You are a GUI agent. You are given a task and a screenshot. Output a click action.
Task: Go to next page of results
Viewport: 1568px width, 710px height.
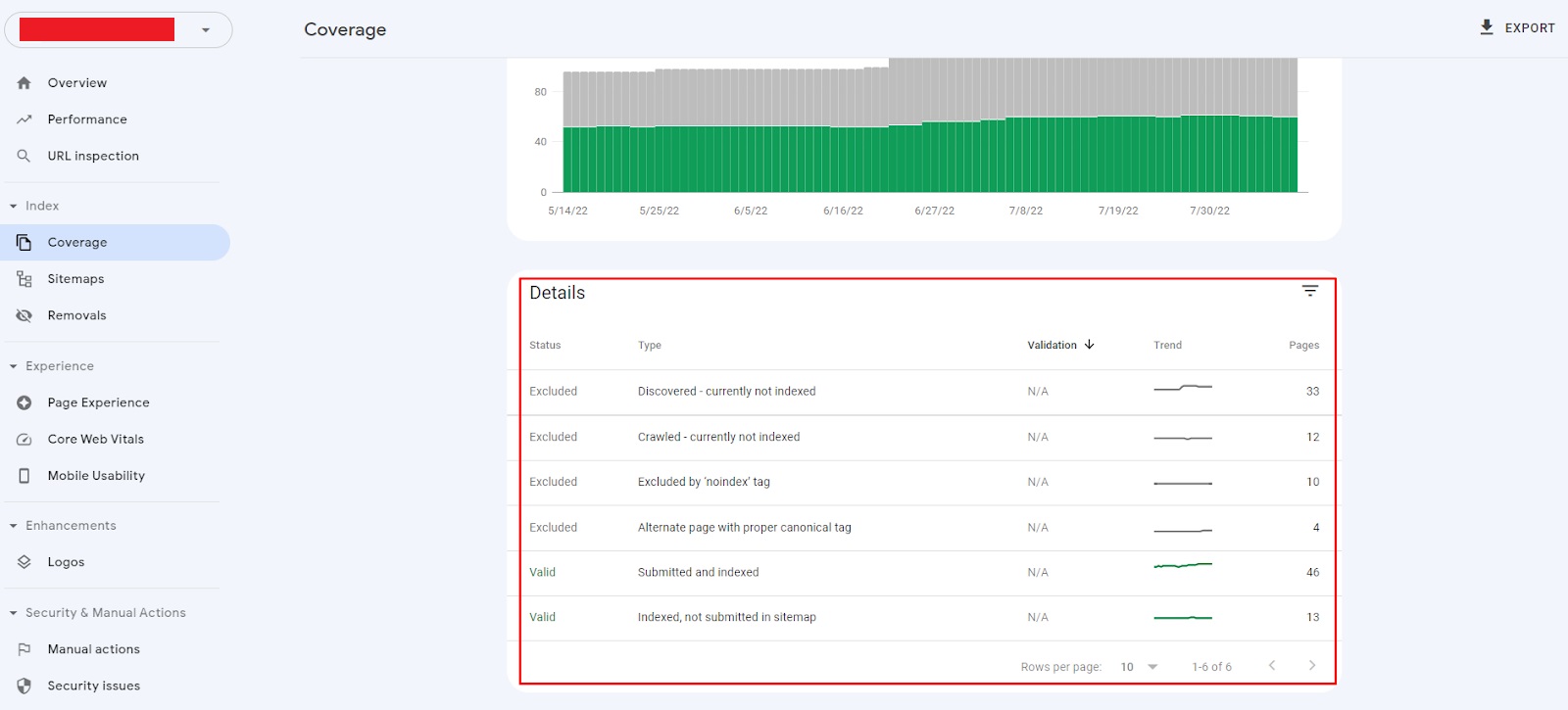(x=1312, y=666)
